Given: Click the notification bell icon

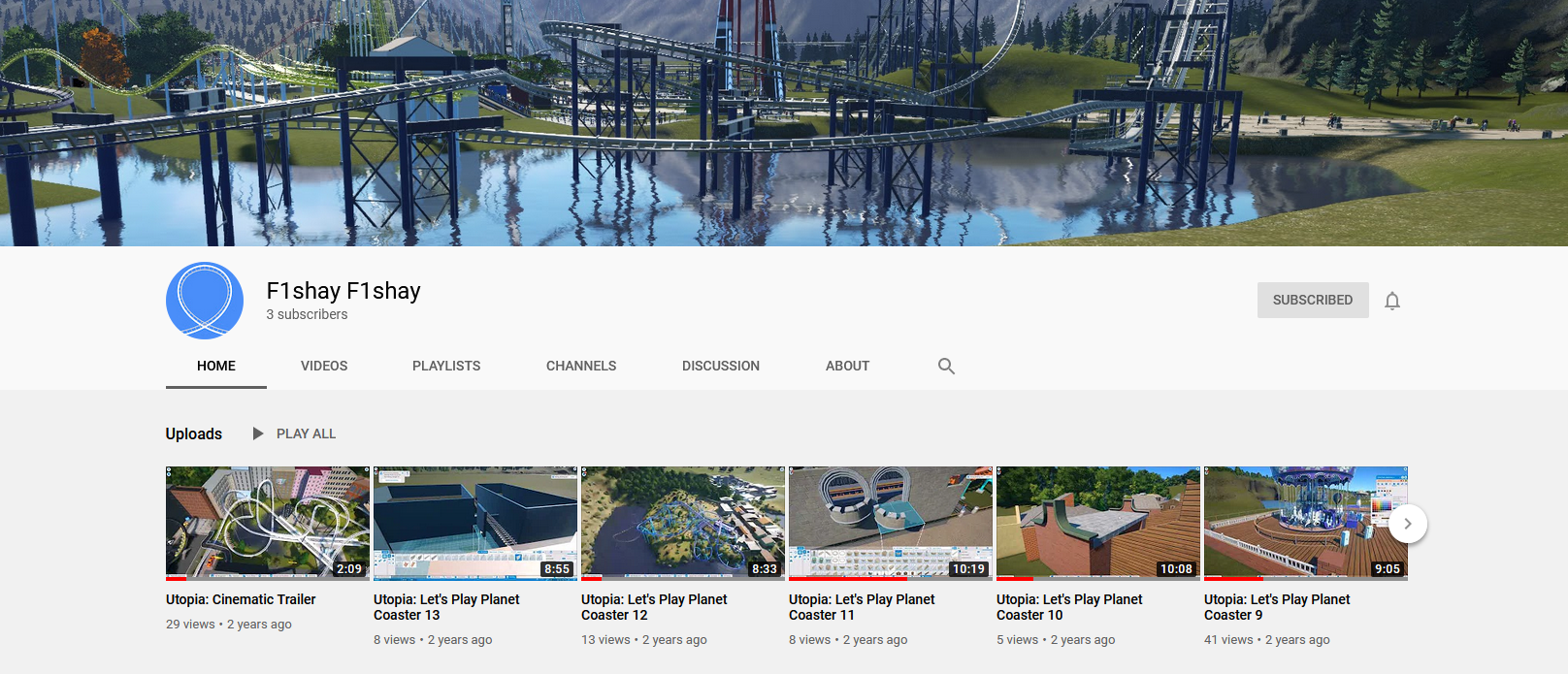Looking at the screenshot, I should click(1391, 301).
